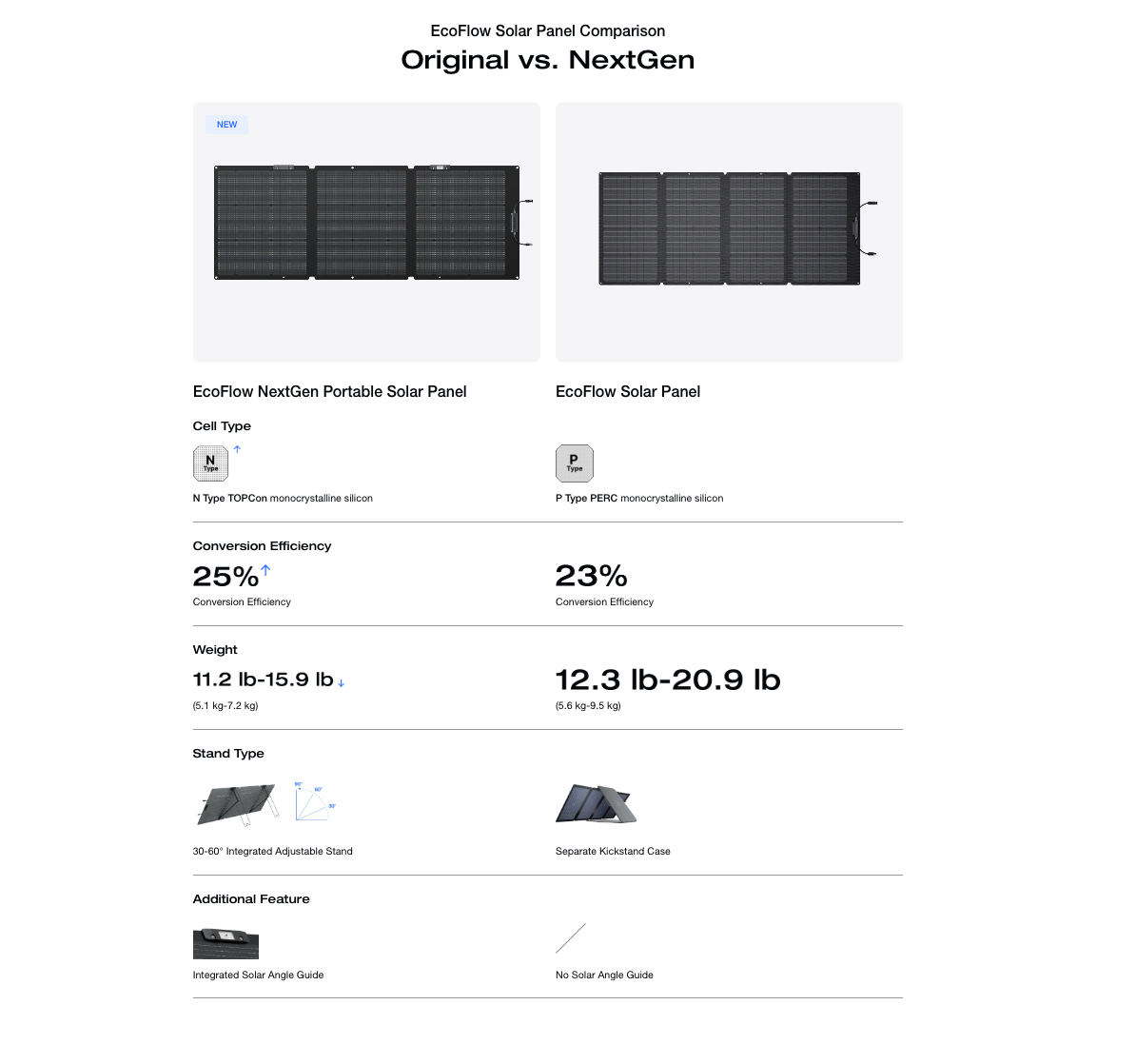Click the separate kickstand case picture
The image size is (1136, 1064).
[596, 803]
